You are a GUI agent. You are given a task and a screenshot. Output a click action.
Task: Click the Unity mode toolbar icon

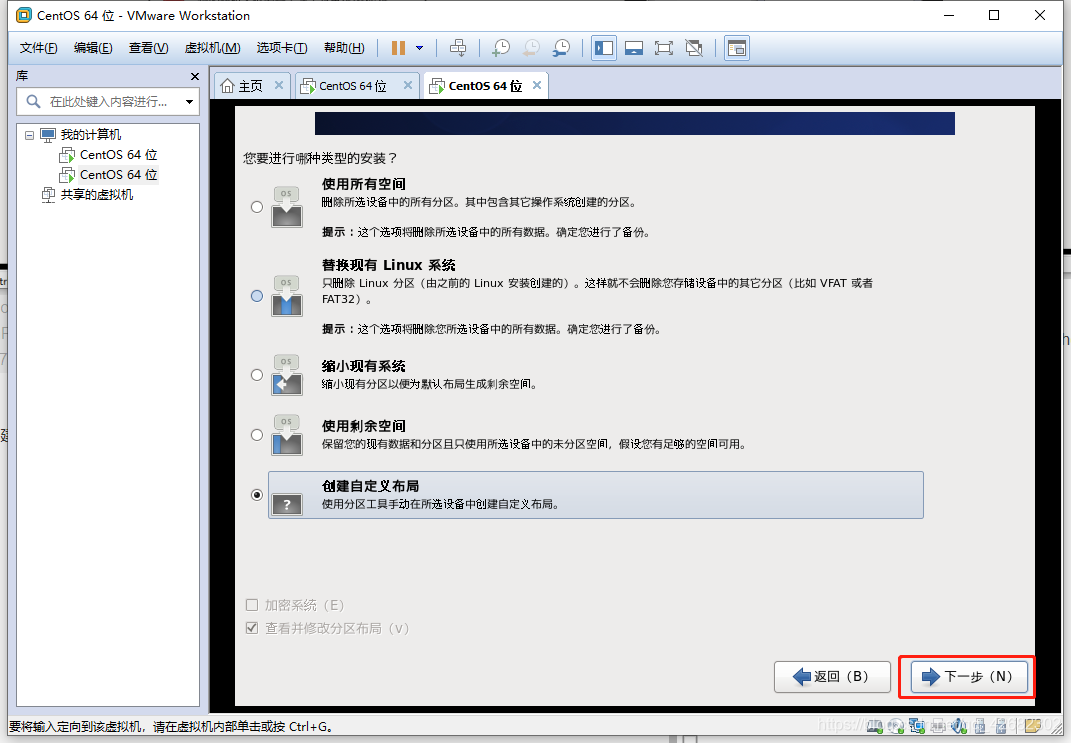694,48
